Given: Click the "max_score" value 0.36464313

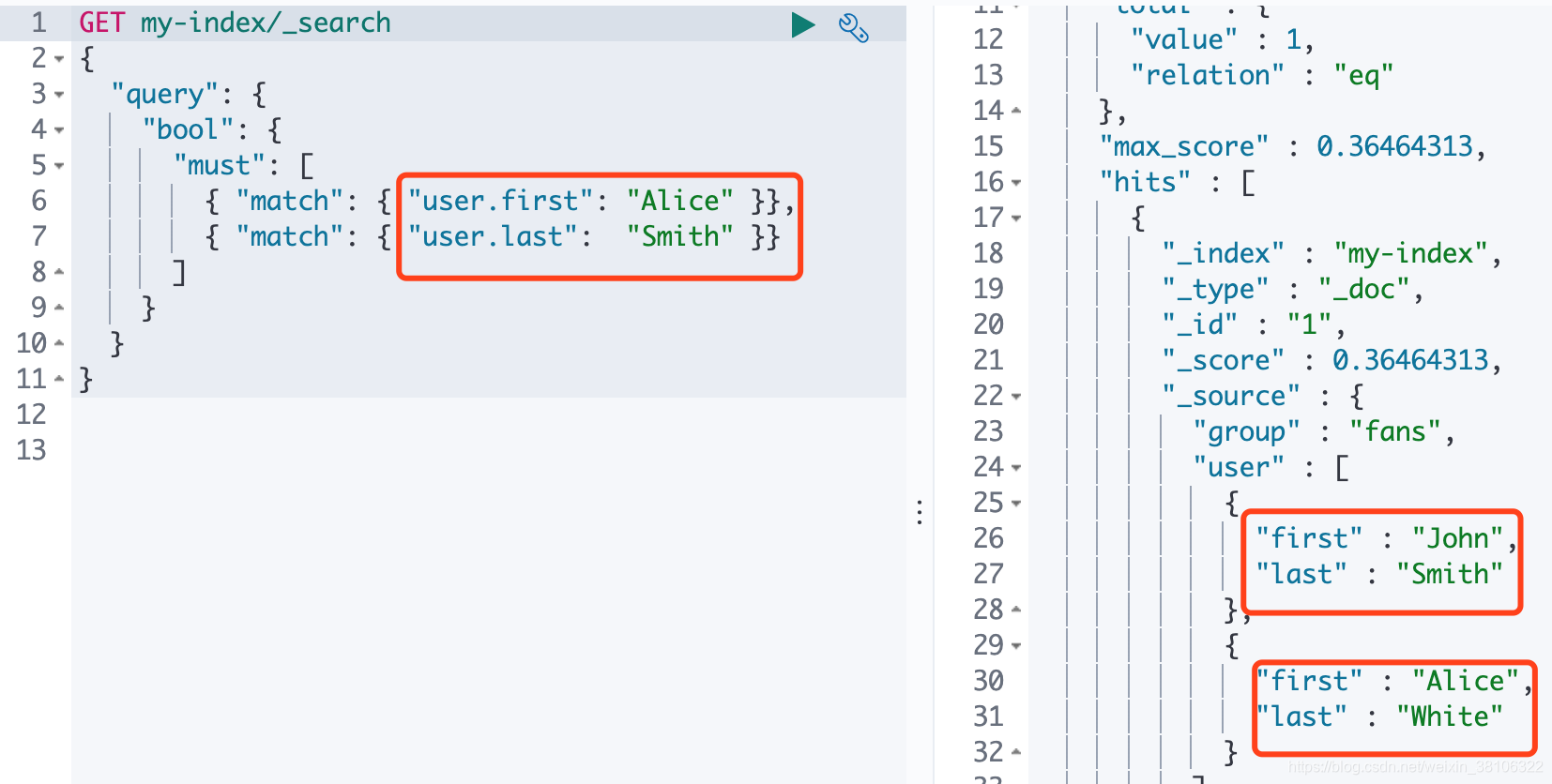Looking at the screenshot, I should [x=1394, y=146].
